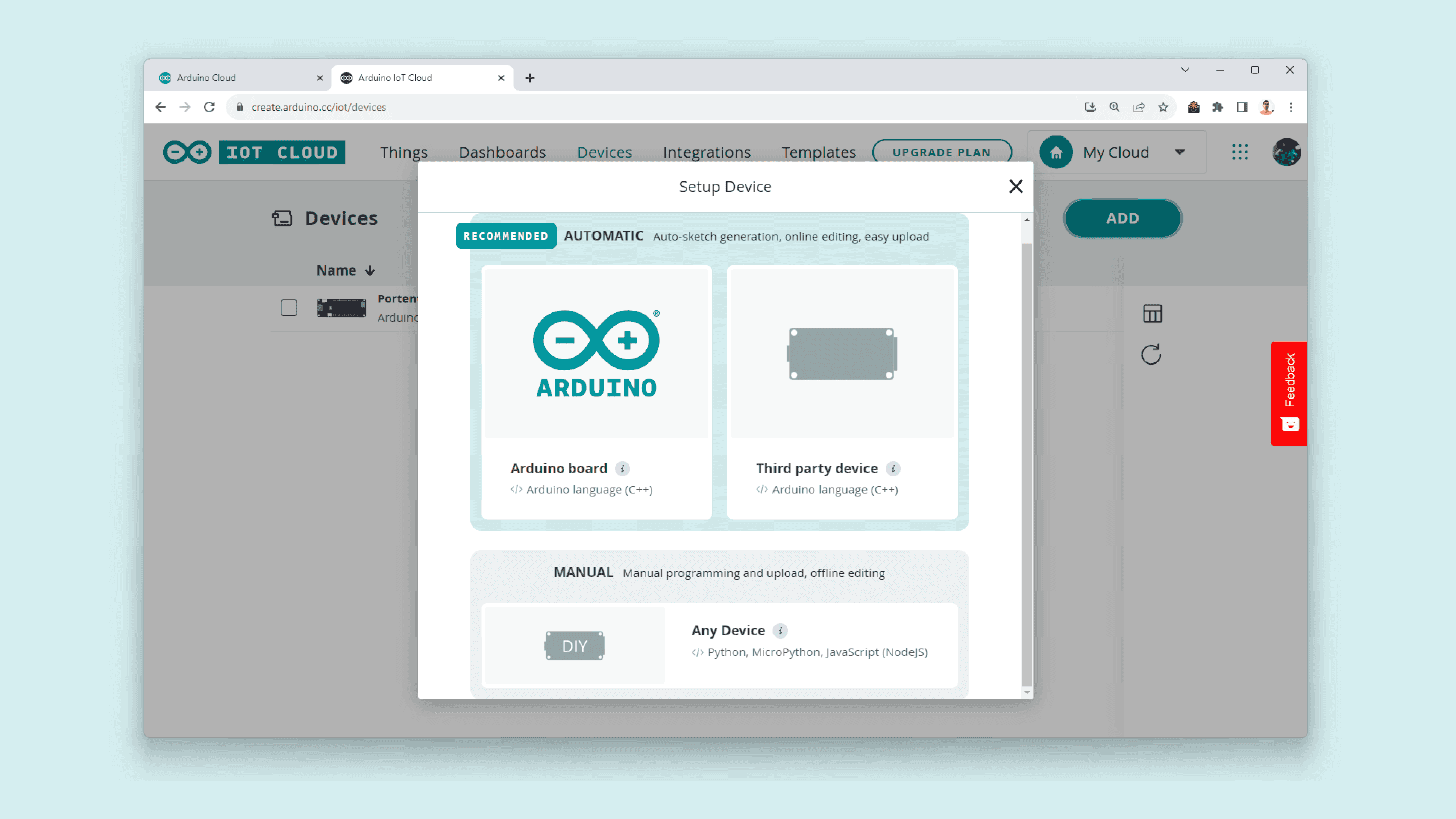Sort devices by Name column arrow
Viewport: 1456px width, 819px height.
370,271
